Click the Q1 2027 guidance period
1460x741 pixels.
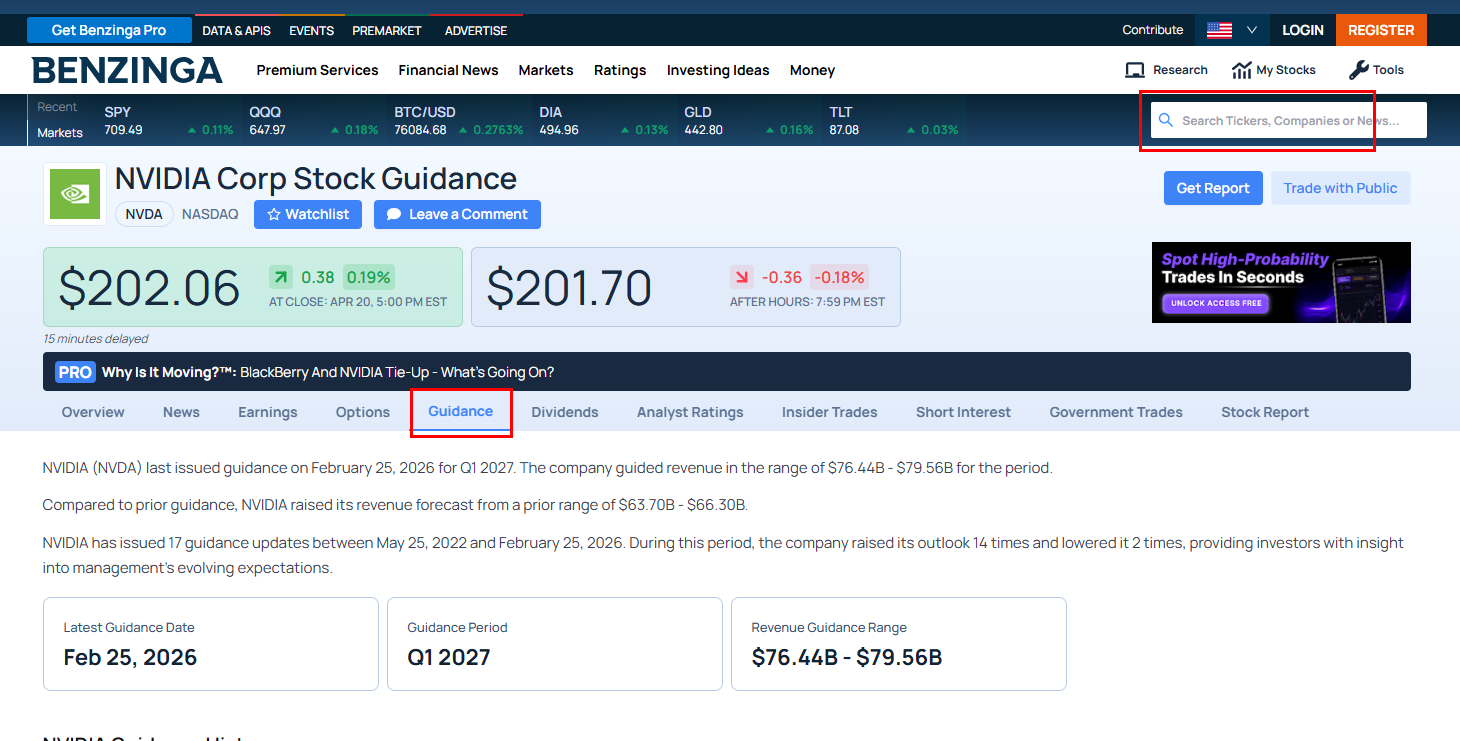(x=449, y=657)
